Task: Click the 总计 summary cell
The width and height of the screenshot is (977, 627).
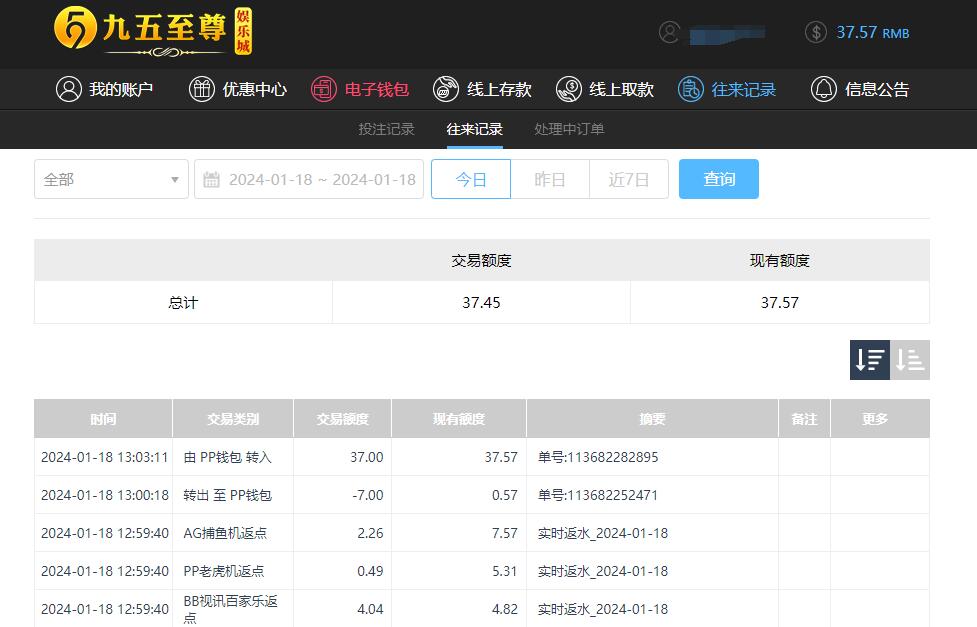Action: [183, 303]
